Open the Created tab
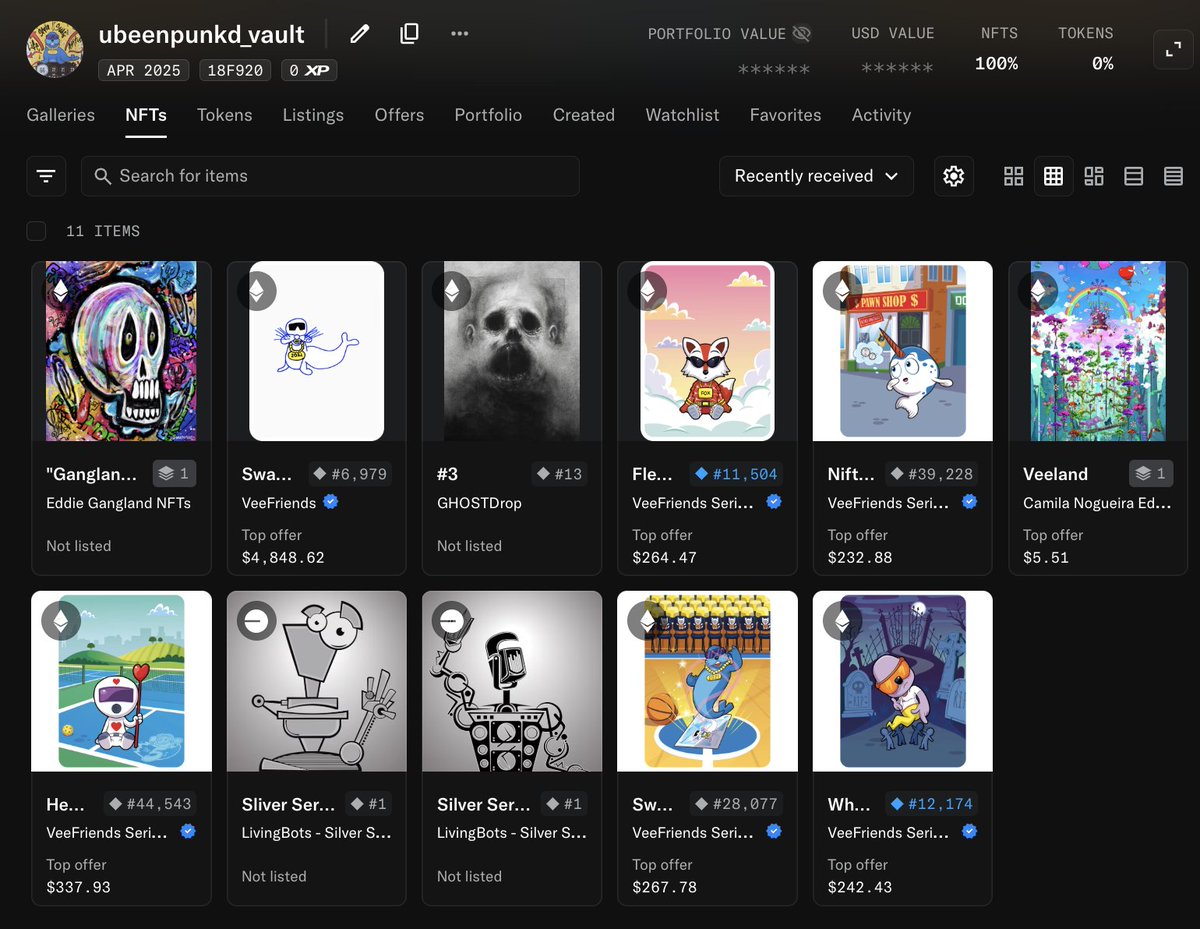 coord(584,115)
